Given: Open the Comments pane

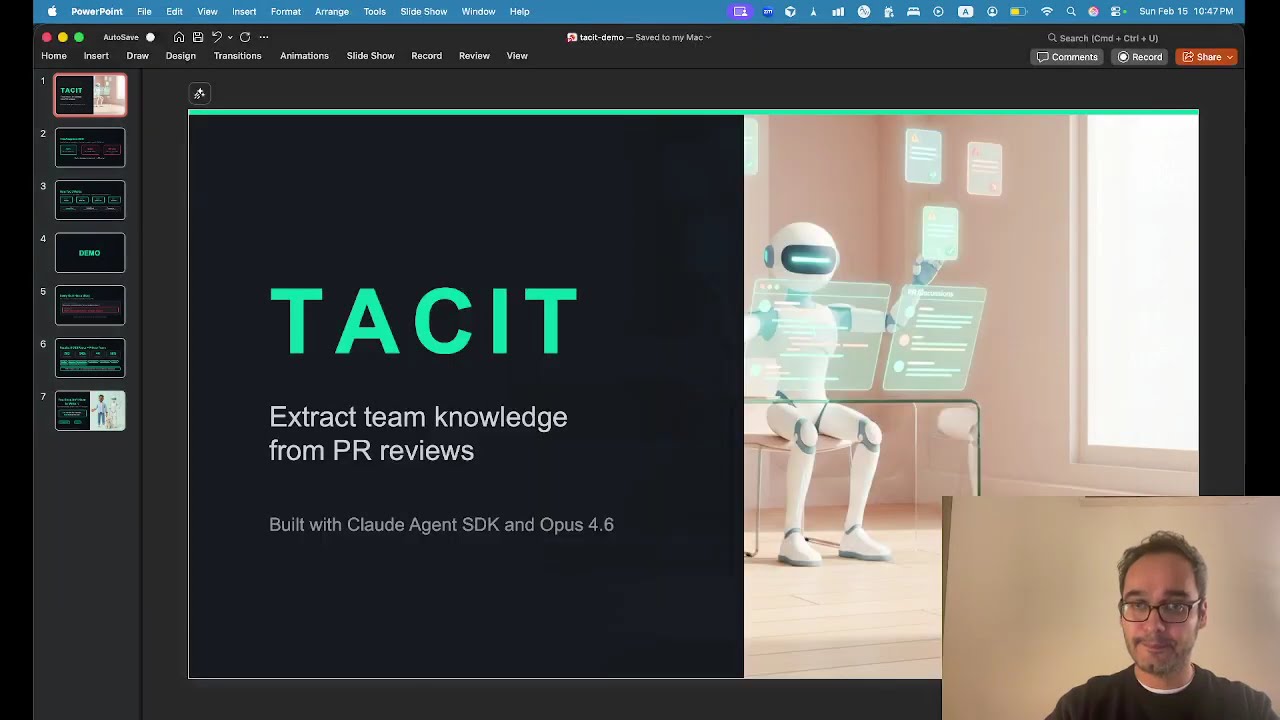Looking at the screenshot, I should (1067, 57).
